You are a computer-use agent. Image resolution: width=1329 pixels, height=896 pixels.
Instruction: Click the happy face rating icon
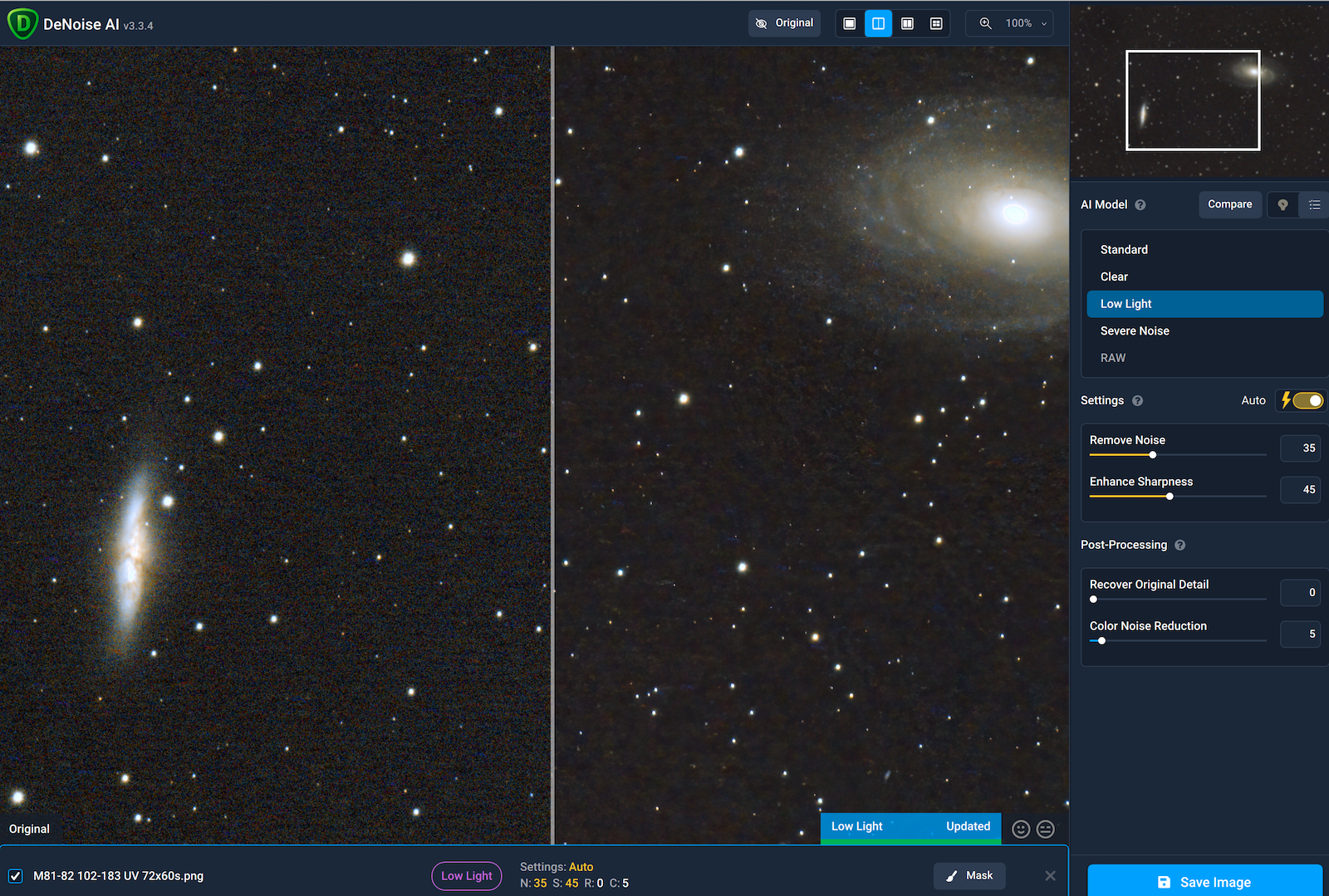[1021, 829]
